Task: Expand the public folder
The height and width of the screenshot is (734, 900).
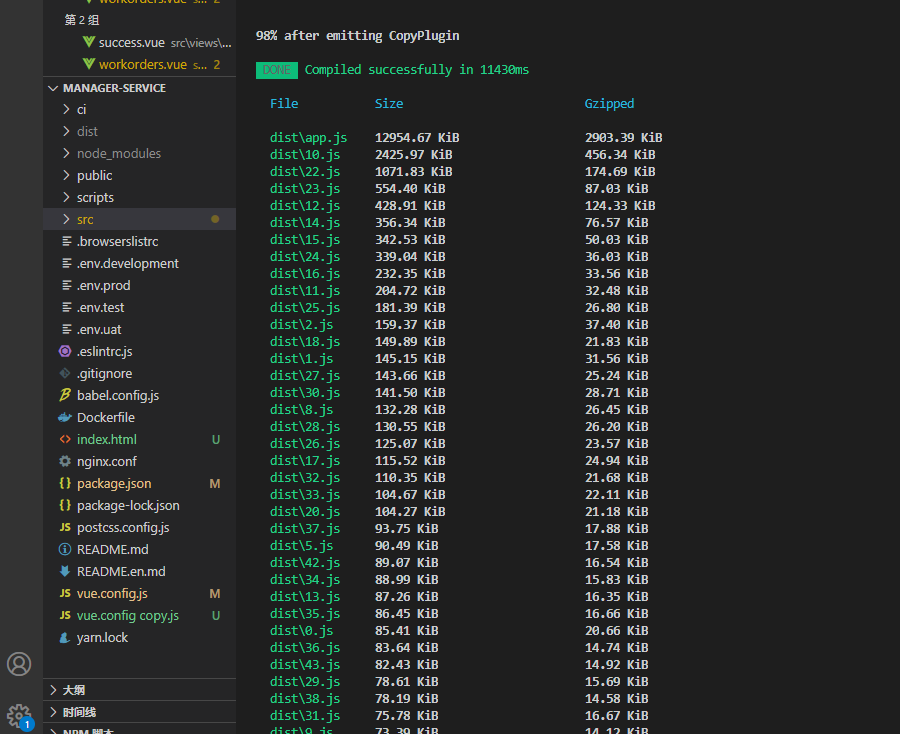Action: pos(66,175)
